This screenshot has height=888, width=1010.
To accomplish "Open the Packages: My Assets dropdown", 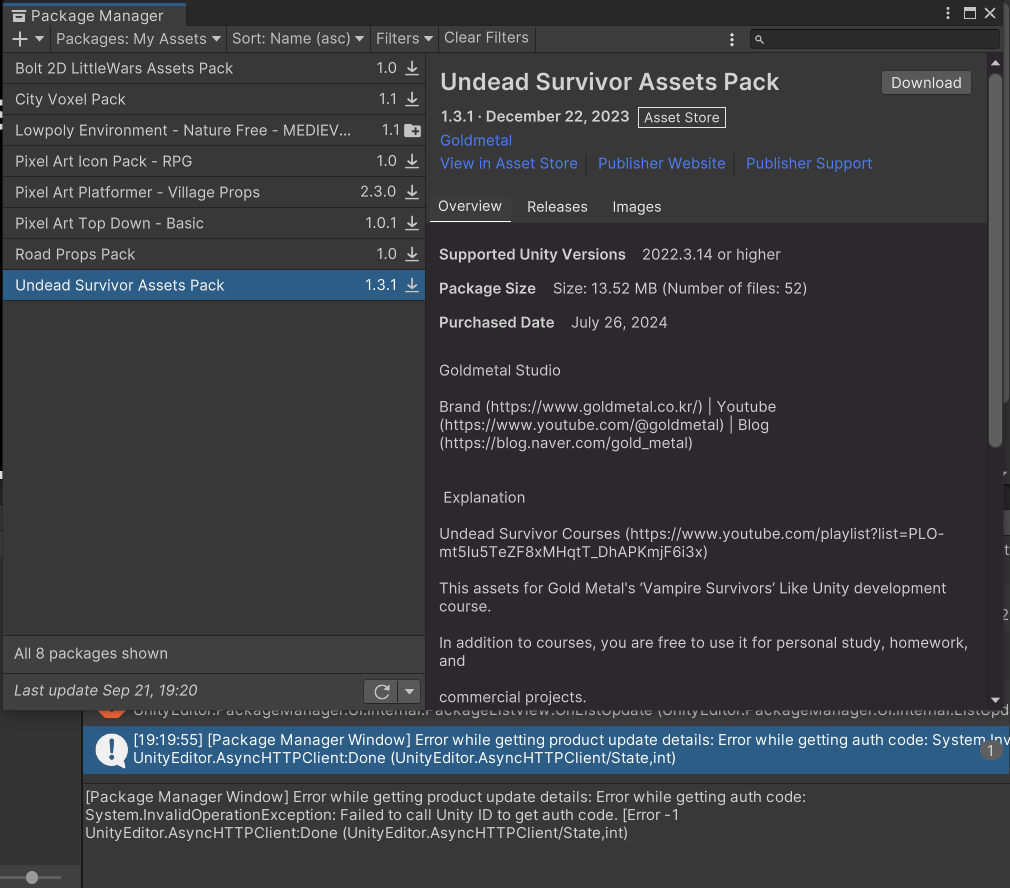I will 138,39.
